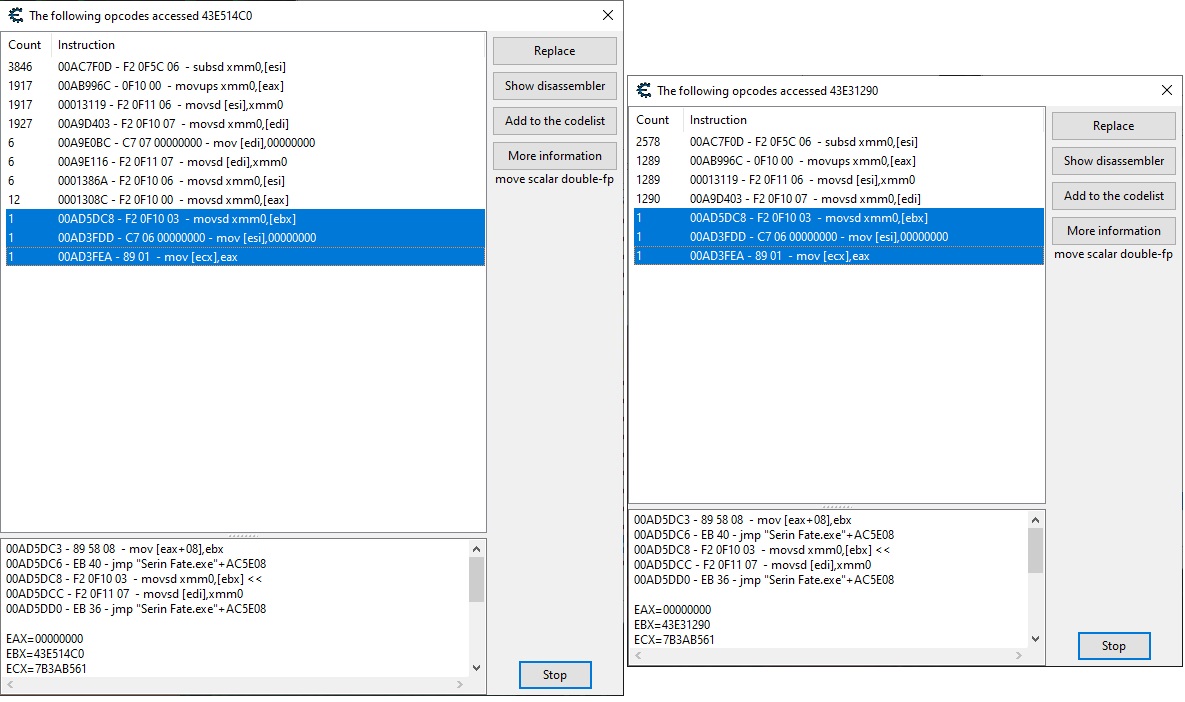Click Replace button in left window
The width and height of the screenshot is (1185, 702).
pyautogui.click(x=554, y=51)
